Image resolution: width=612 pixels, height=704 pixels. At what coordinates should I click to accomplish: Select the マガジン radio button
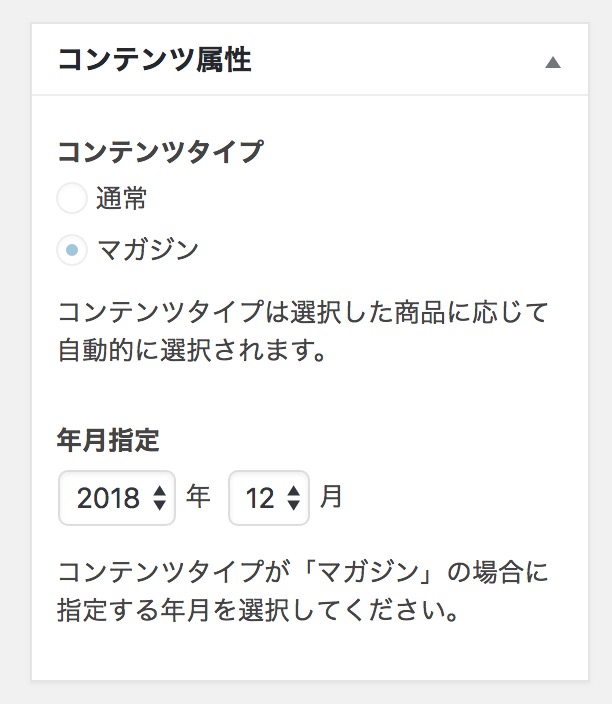tap(72, 249)
